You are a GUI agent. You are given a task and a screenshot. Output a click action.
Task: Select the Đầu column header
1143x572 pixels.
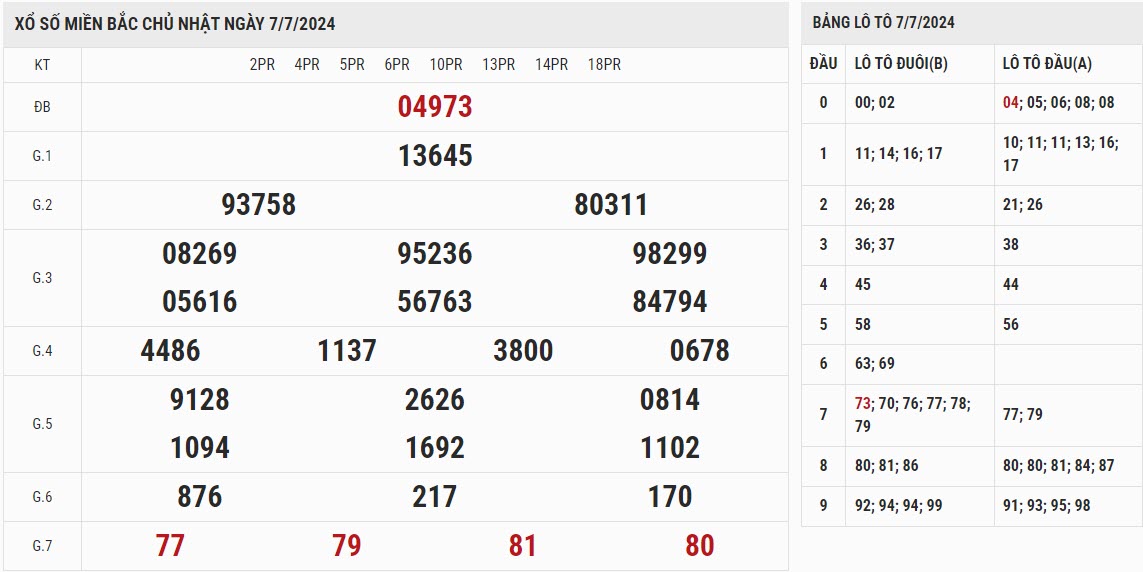[823, 64]
